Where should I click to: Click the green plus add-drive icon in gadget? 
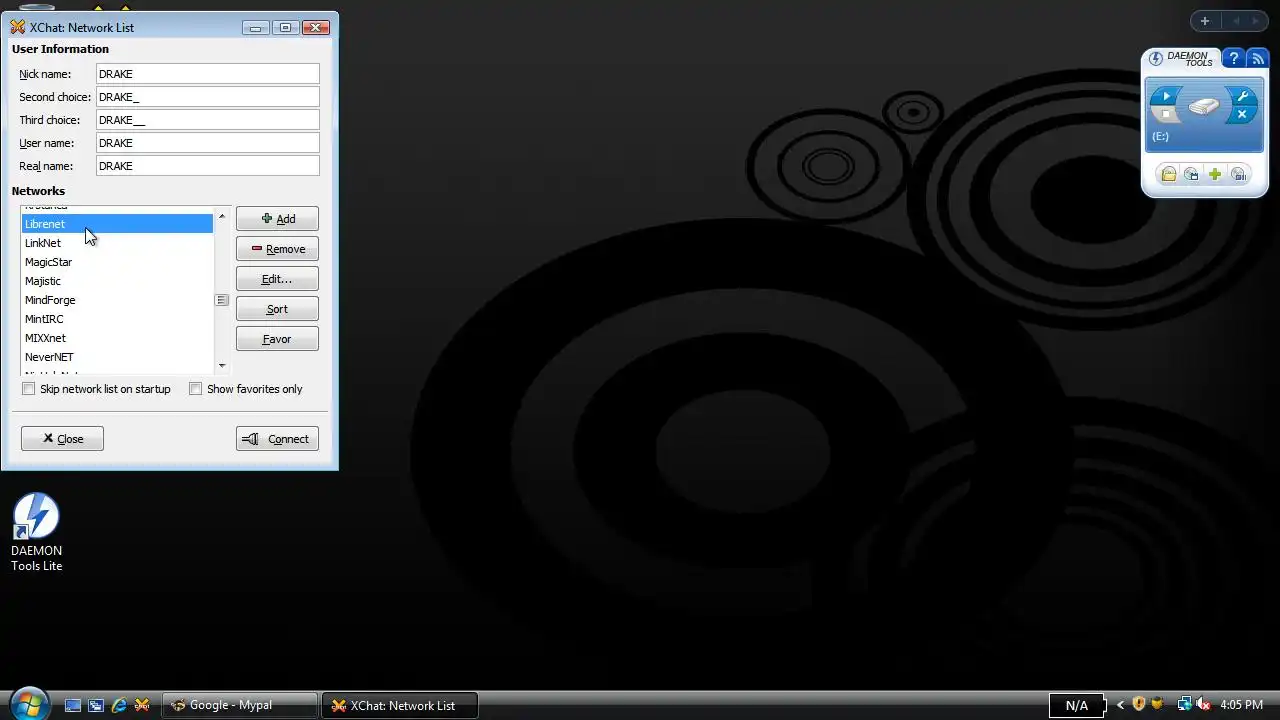[1215, 174]
